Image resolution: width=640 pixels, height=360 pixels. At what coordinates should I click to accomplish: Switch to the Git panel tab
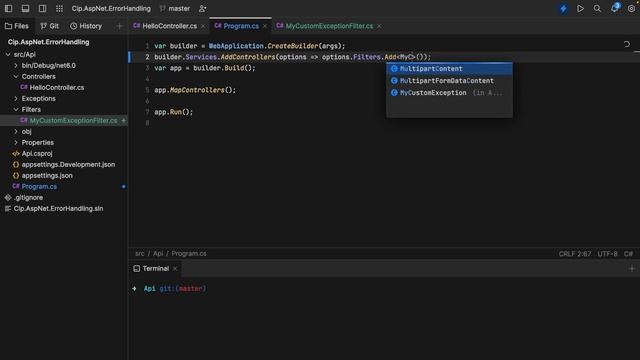click(49, 26)
